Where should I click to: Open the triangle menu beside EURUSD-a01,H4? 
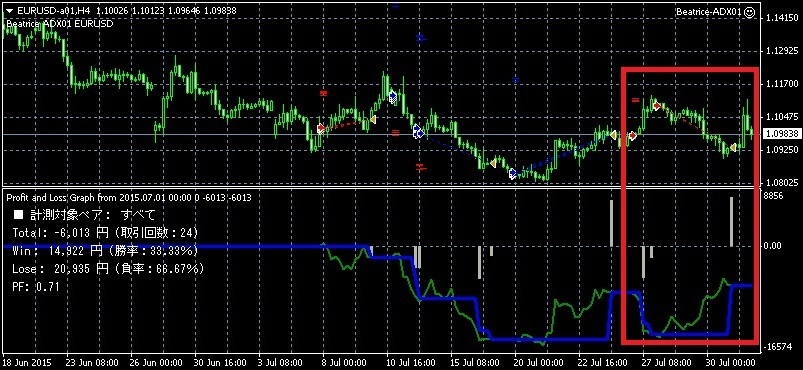tap(8, 9)
